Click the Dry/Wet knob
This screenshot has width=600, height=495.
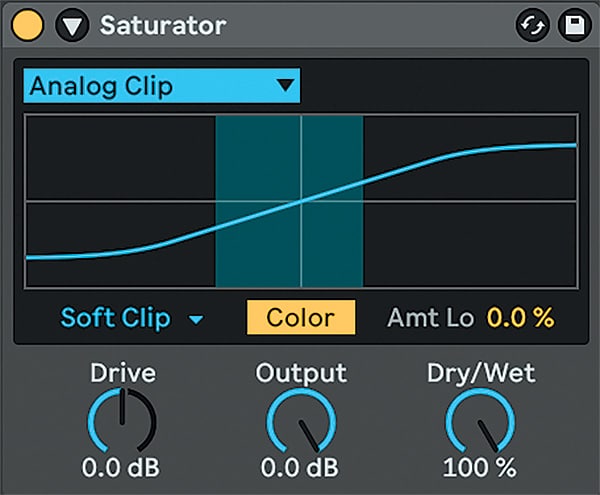click(x=480, y=421)
